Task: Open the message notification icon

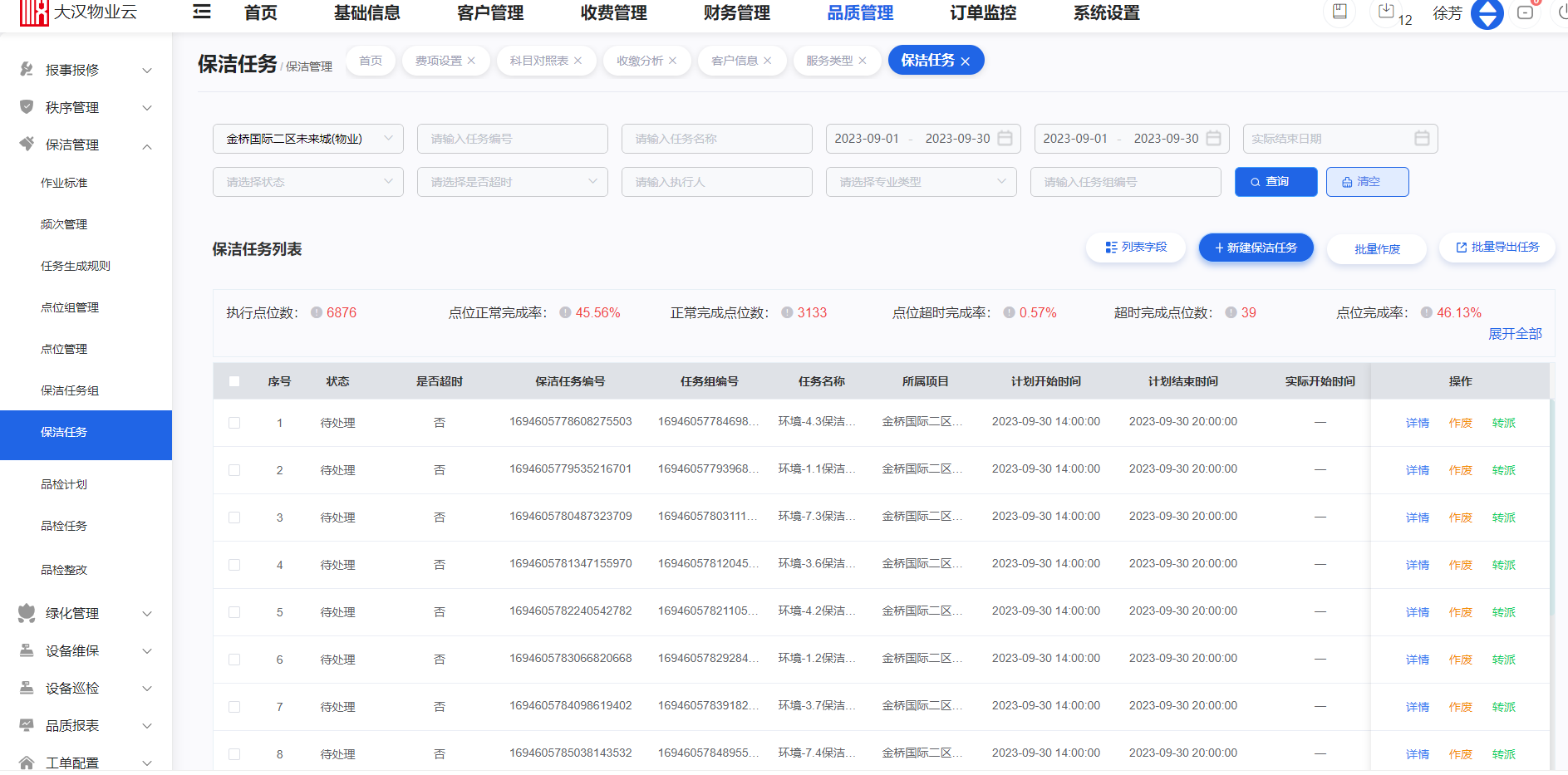Action: pyautogui.click(x=1525, y=12)
